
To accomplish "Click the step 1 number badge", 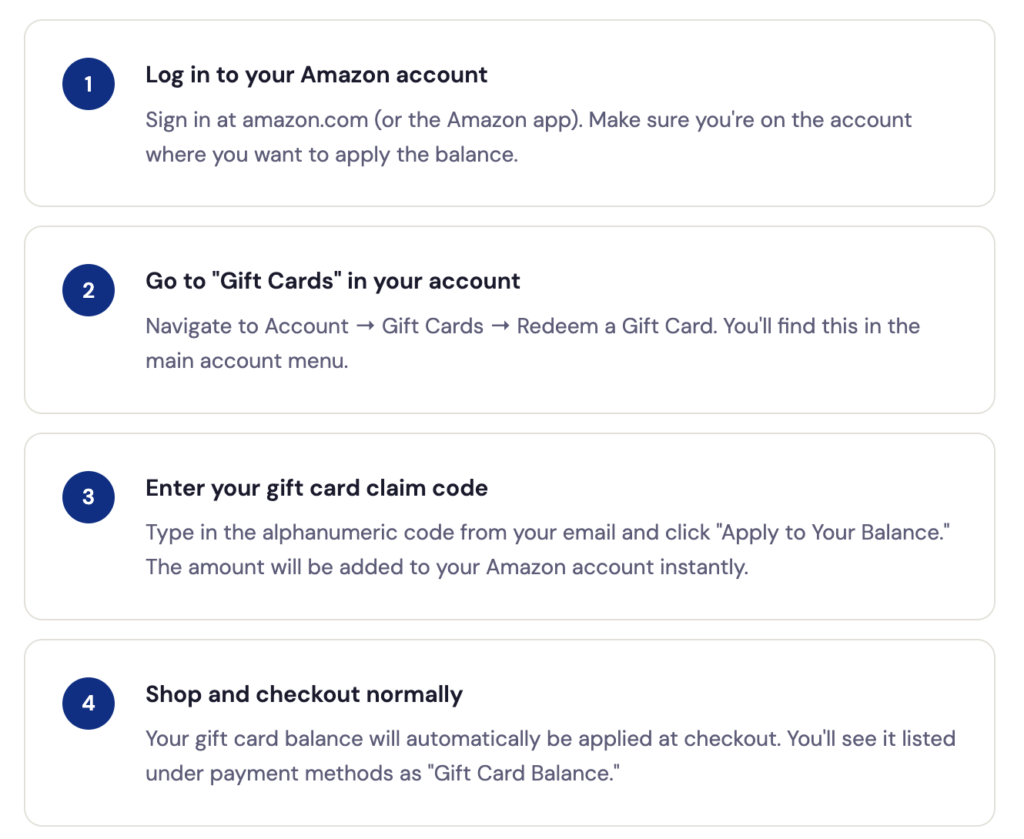I will 88,84.
